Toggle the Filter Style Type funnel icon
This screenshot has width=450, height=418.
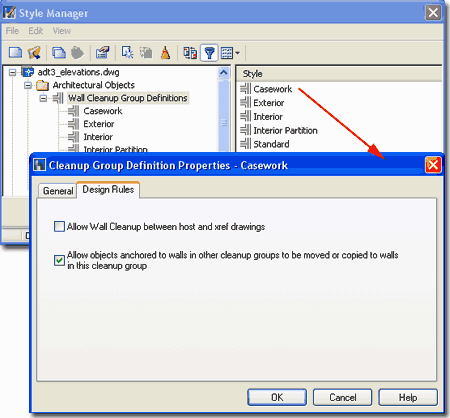(209, 53)
